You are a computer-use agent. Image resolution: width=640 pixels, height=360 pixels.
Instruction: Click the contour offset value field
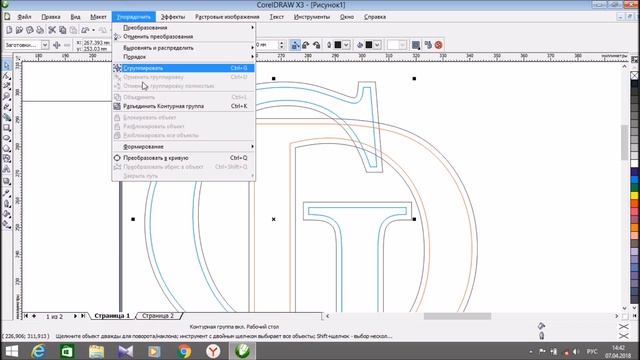[266, 45]
